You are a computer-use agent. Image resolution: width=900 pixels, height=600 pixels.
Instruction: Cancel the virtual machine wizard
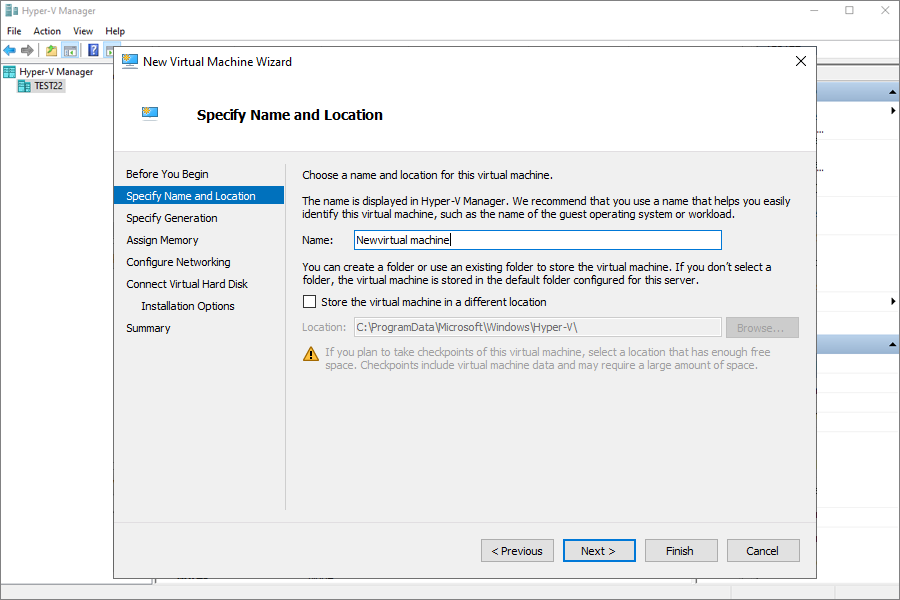pyautogui.click(x=762, y=551)
